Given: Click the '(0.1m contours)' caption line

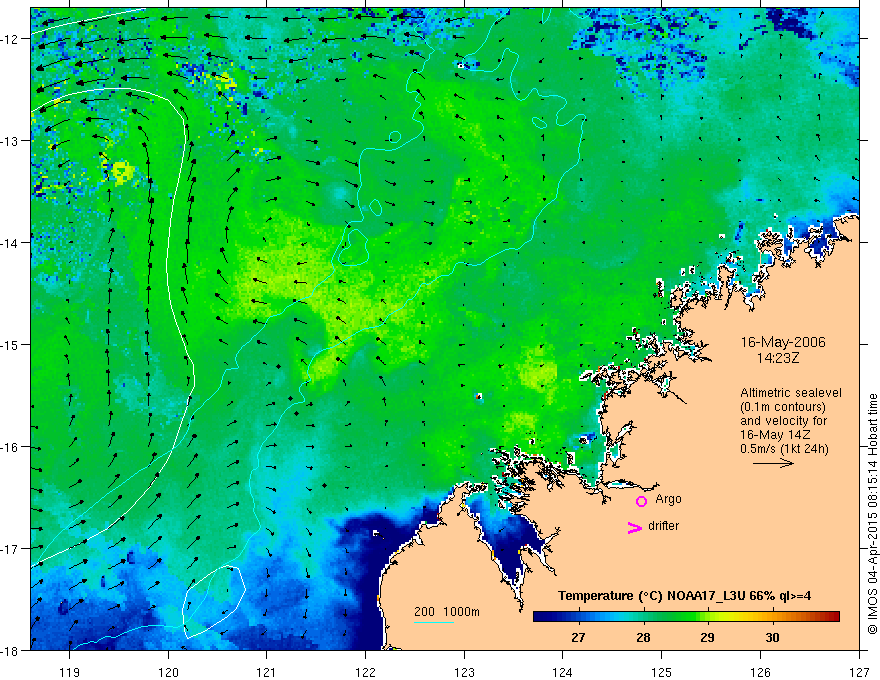Looking at the screenshot, I should tap(783, 407).
